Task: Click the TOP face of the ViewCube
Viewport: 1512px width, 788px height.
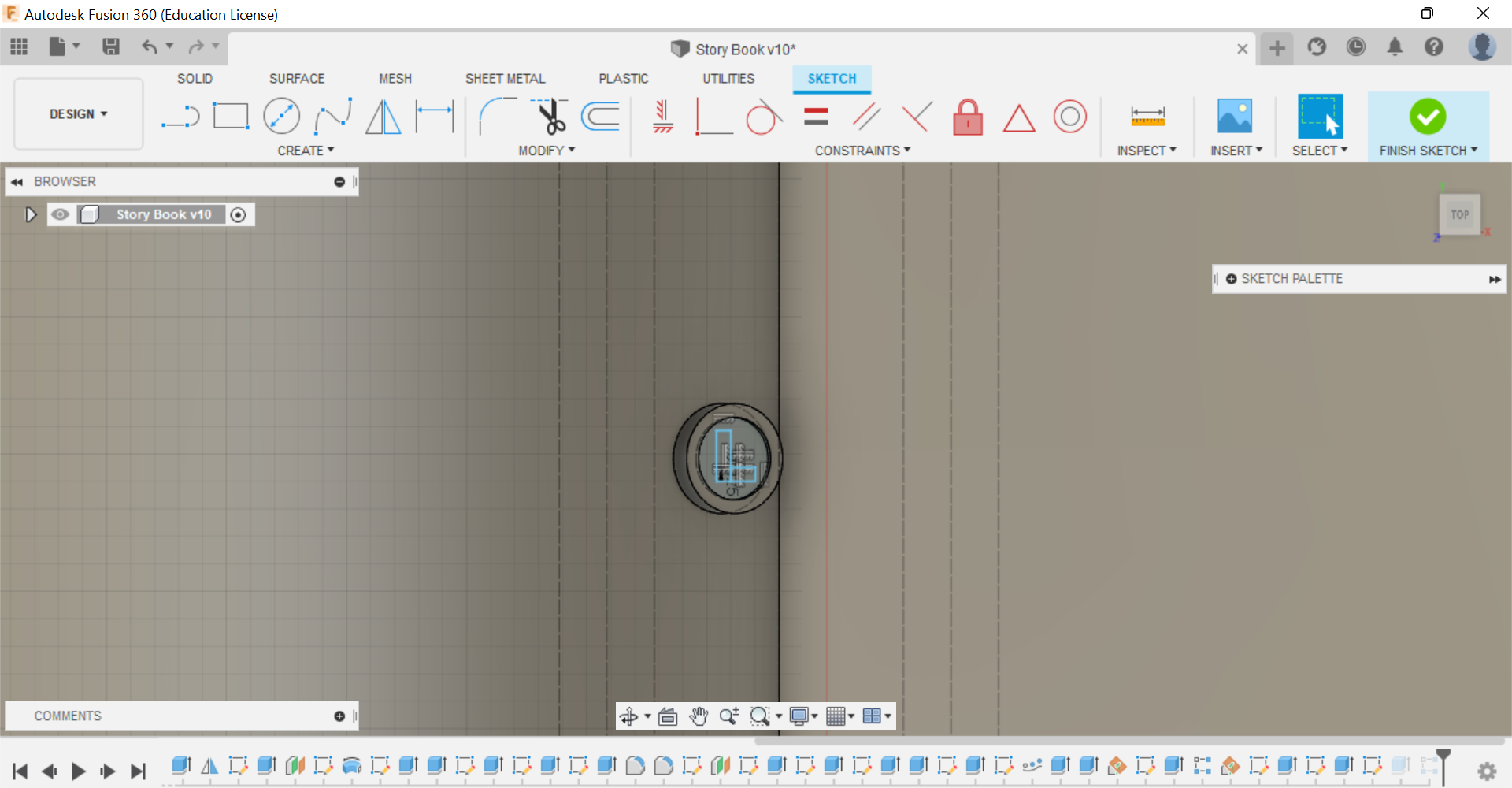Action: pos(1460,214)
